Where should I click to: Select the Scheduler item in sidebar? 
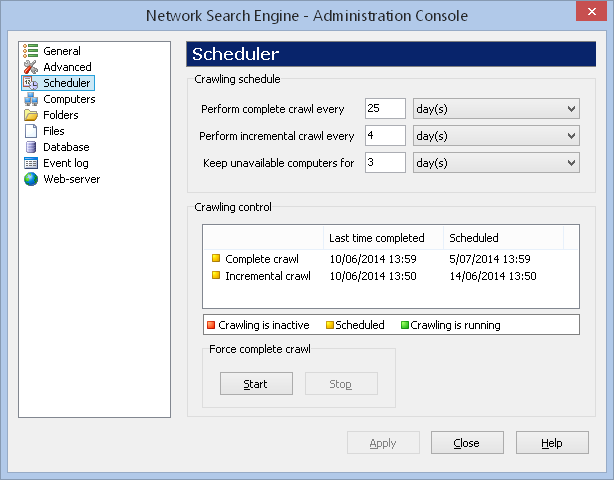[x=58, y=83]
